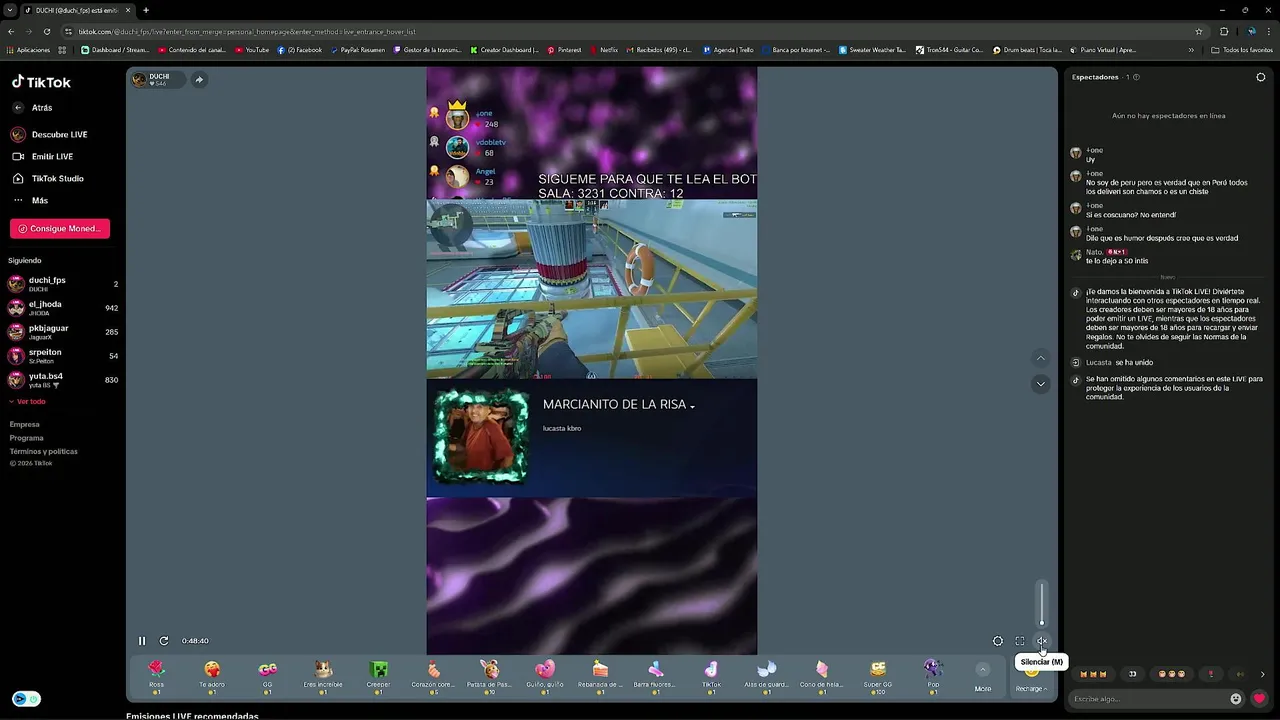Viewport: 1280px width, 720px height.
Task: Reload the live stream with refresh icon
Action: click(x=164, y=641)
